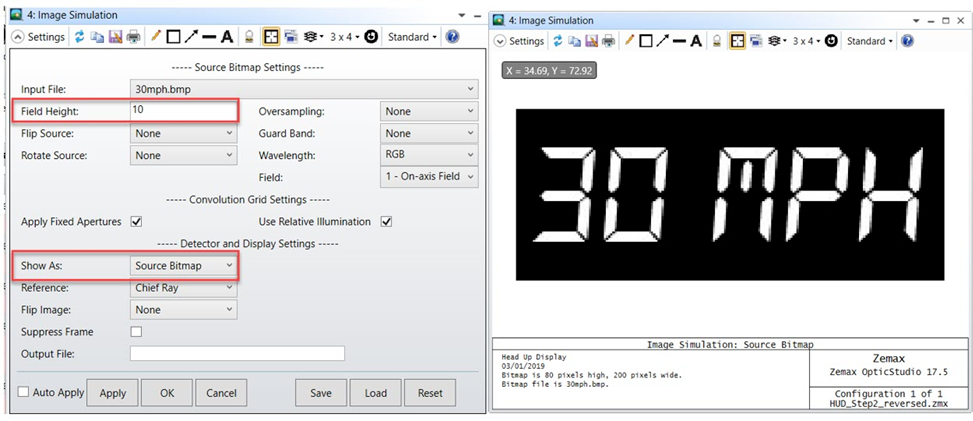Screen dimensions: 973x421
Task: Click the lock window icon in left toolbar
Action: pos(250,37)
